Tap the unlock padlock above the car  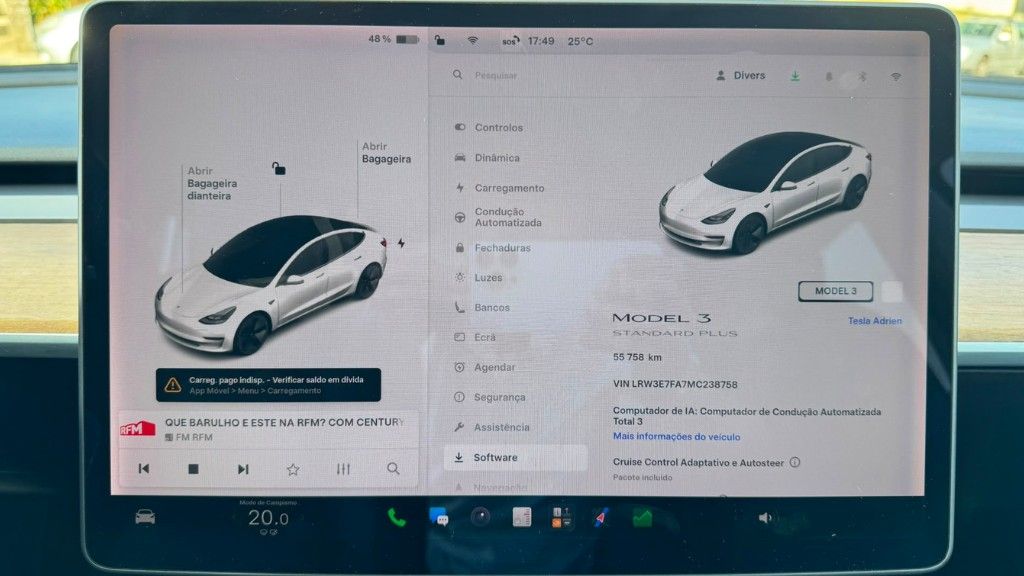279,168
